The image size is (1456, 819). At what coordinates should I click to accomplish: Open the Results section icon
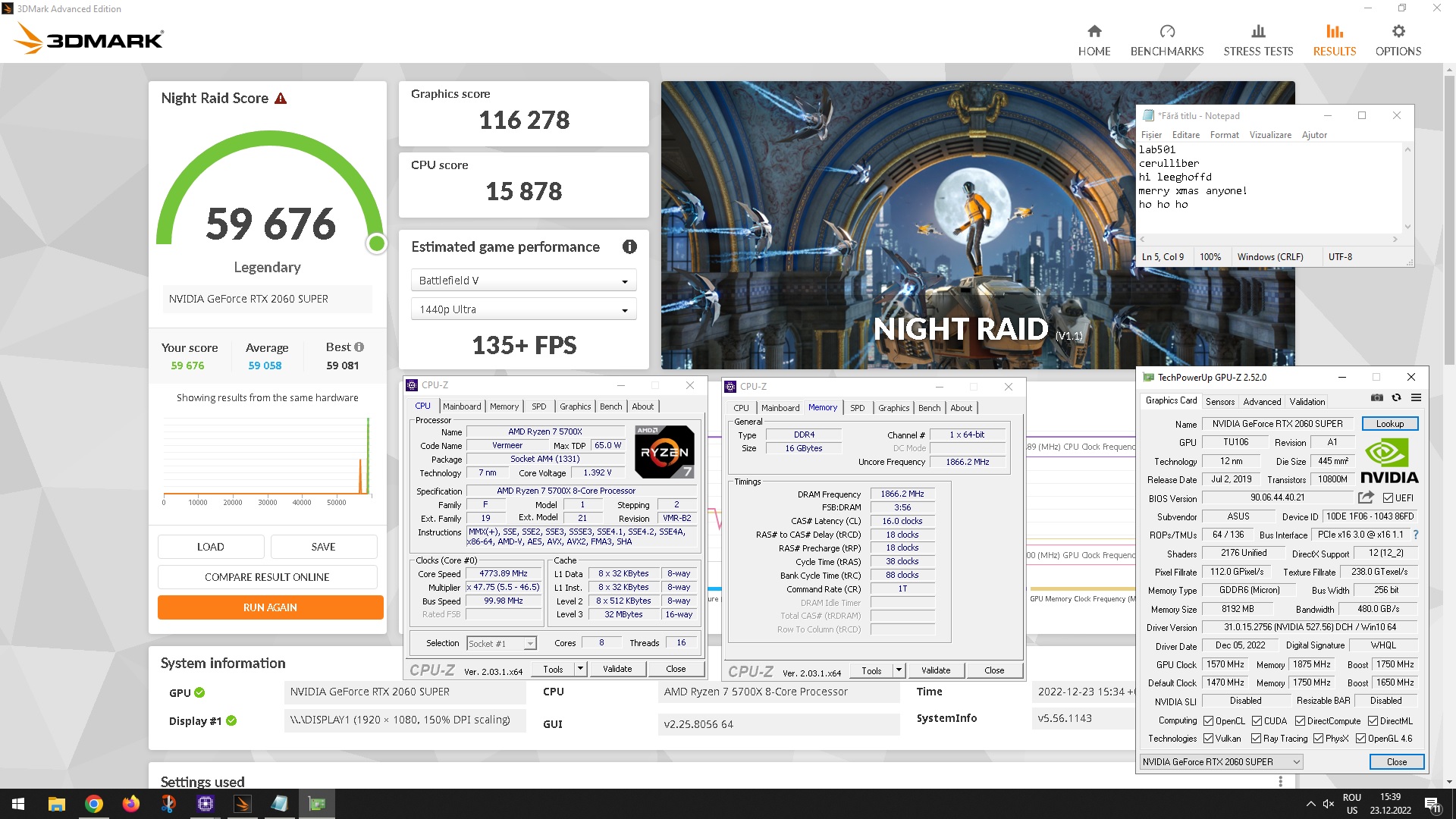(x=1335, y=32)
